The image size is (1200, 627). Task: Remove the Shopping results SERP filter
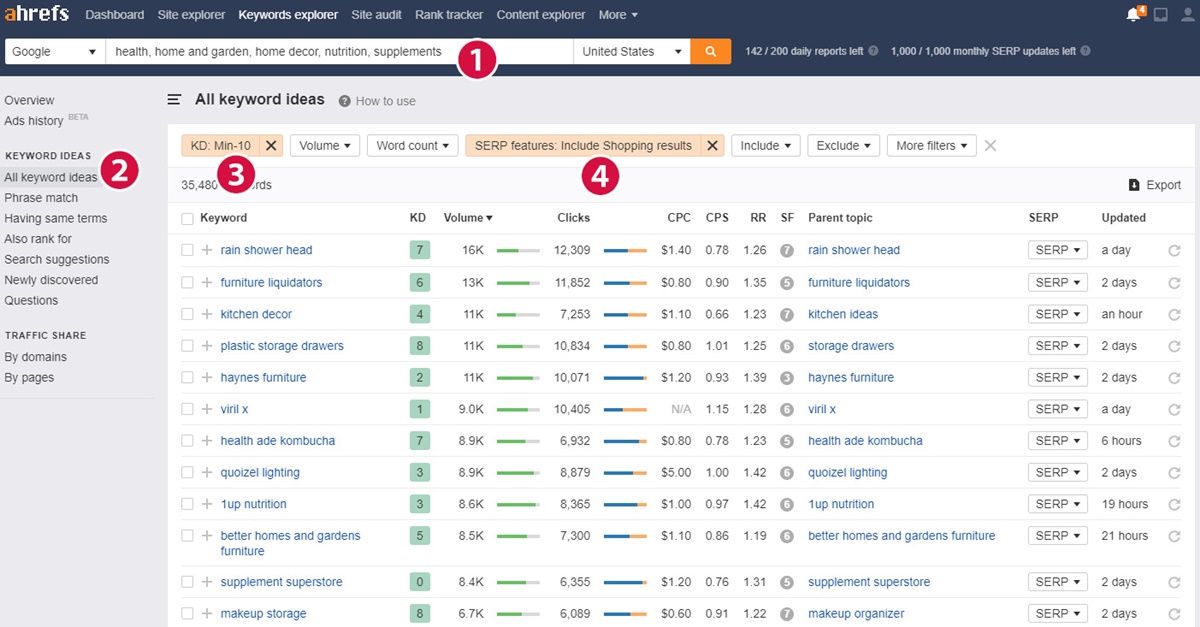point(713,145)
